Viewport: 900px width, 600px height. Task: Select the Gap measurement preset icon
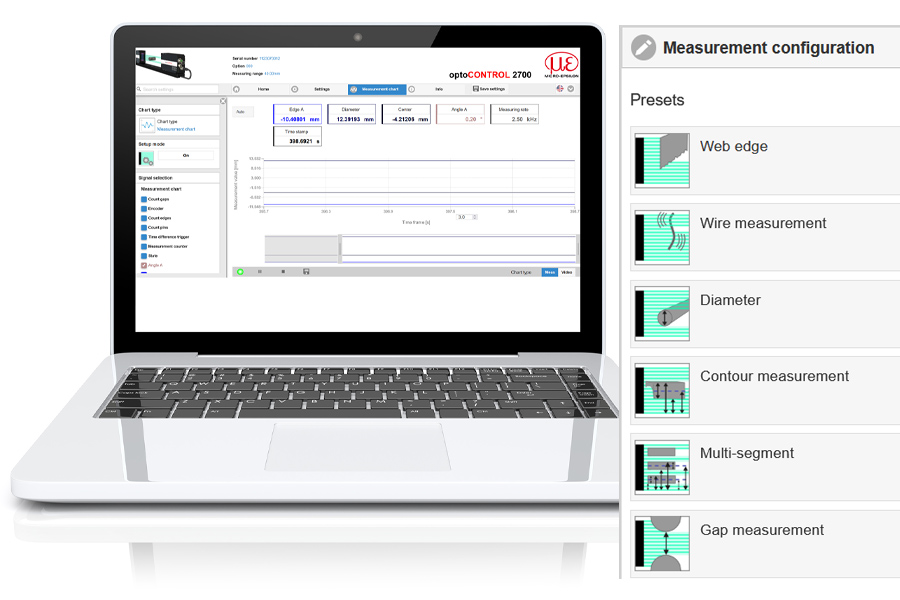pyautogui.click(x=662, y=544)
